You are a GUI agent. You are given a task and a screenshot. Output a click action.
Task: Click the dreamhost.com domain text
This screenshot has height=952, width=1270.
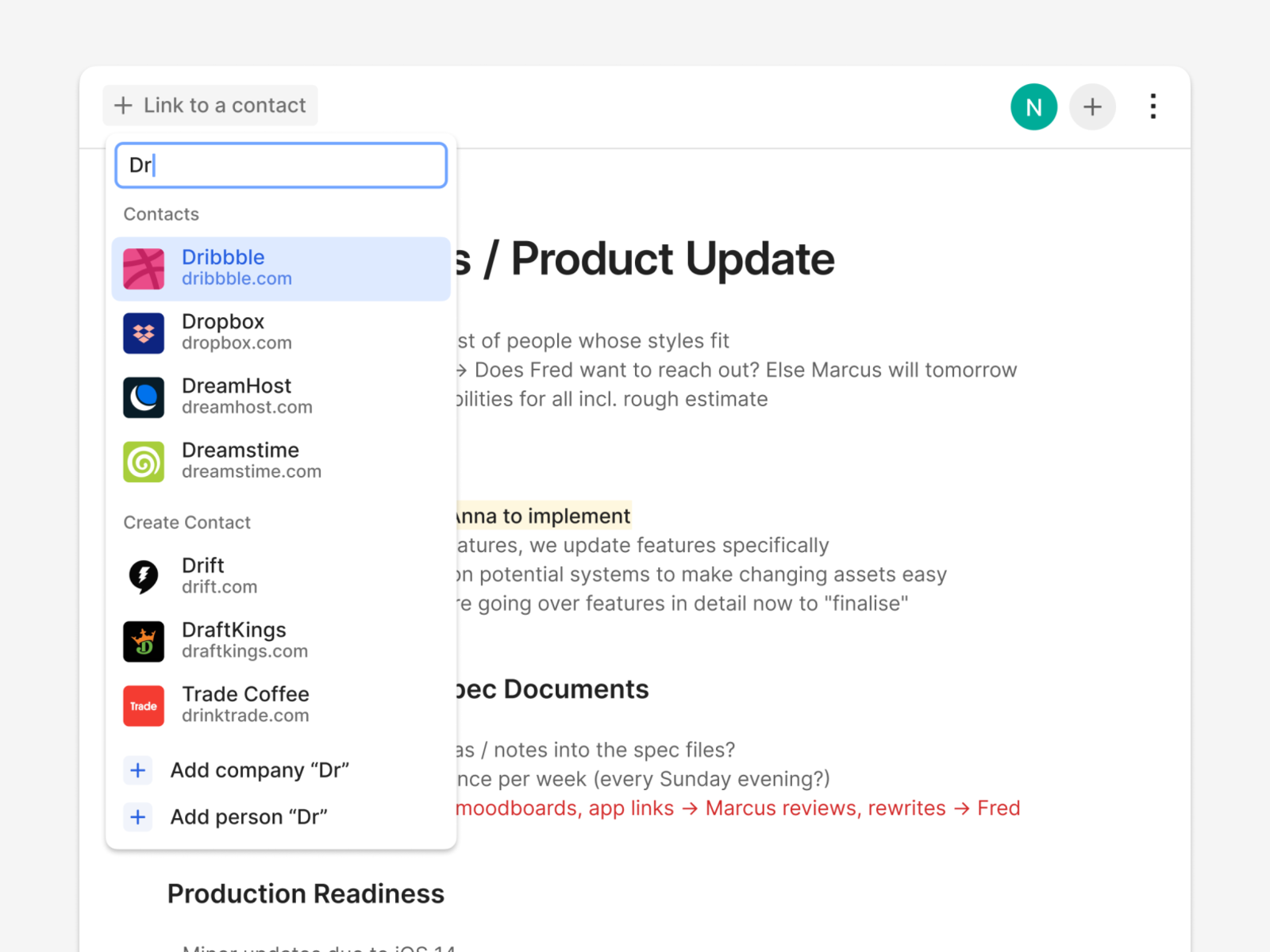(247, 407)
